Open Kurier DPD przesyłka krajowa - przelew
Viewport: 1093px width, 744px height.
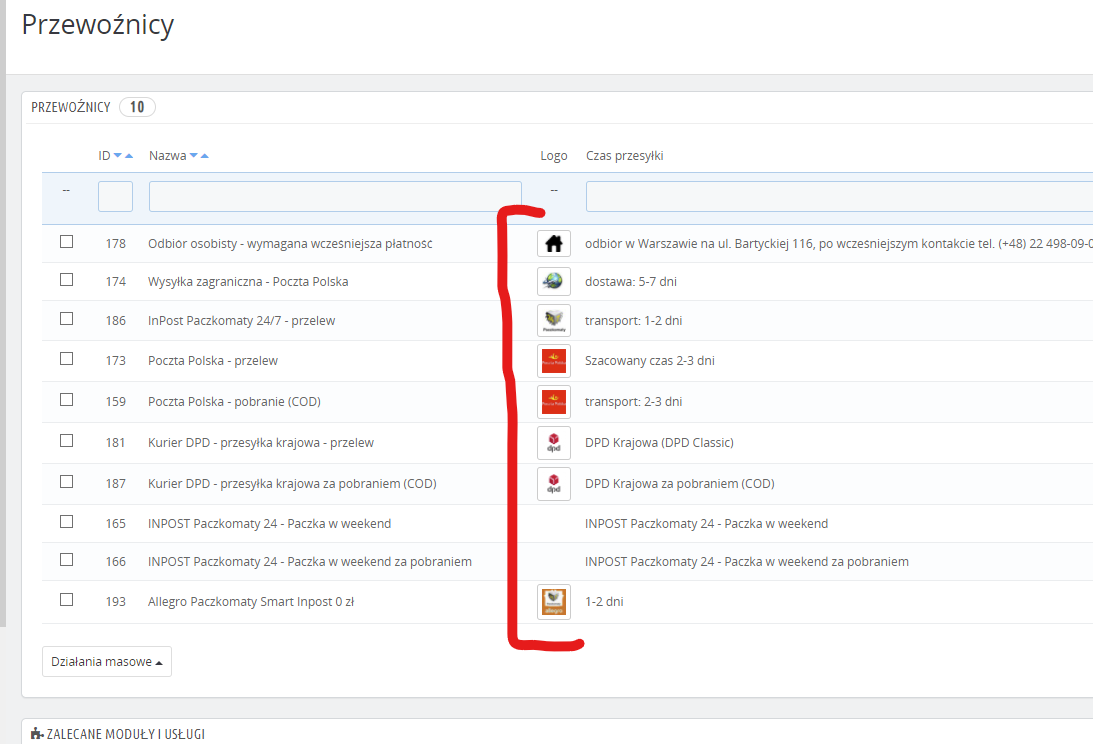coord(261,443)
